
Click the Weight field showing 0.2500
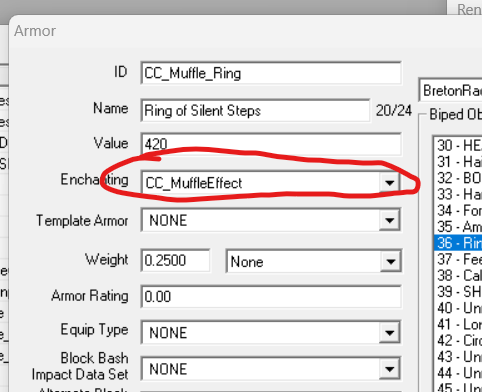pyautogui.click(x=175, y=260)
